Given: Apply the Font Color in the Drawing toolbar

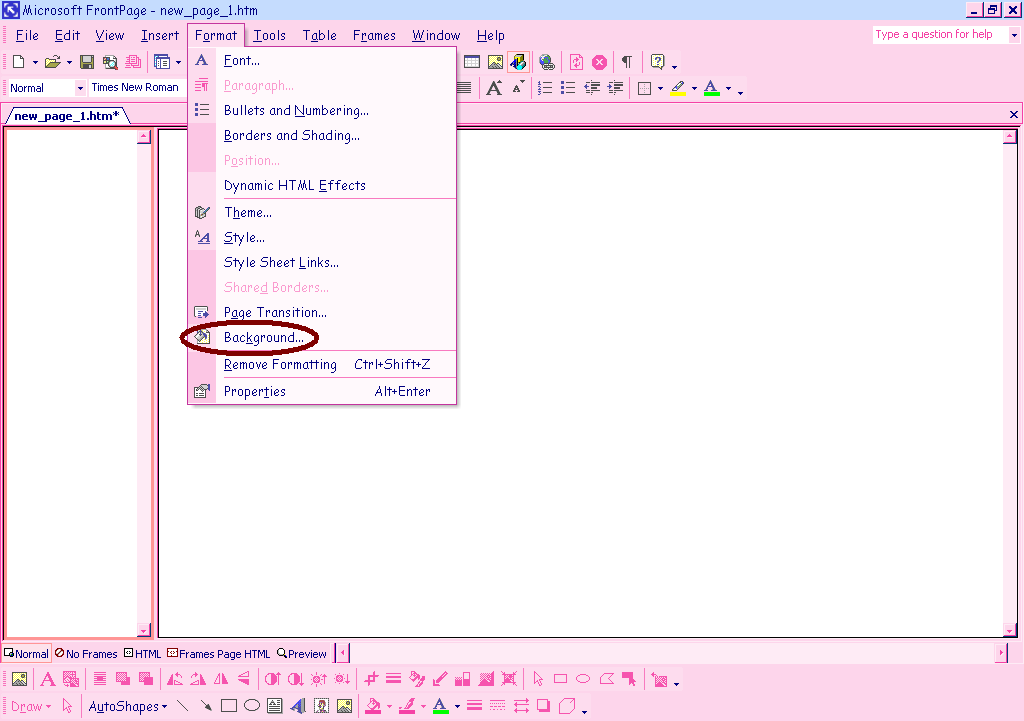Looking at the screenshot, I should (441, 706).
